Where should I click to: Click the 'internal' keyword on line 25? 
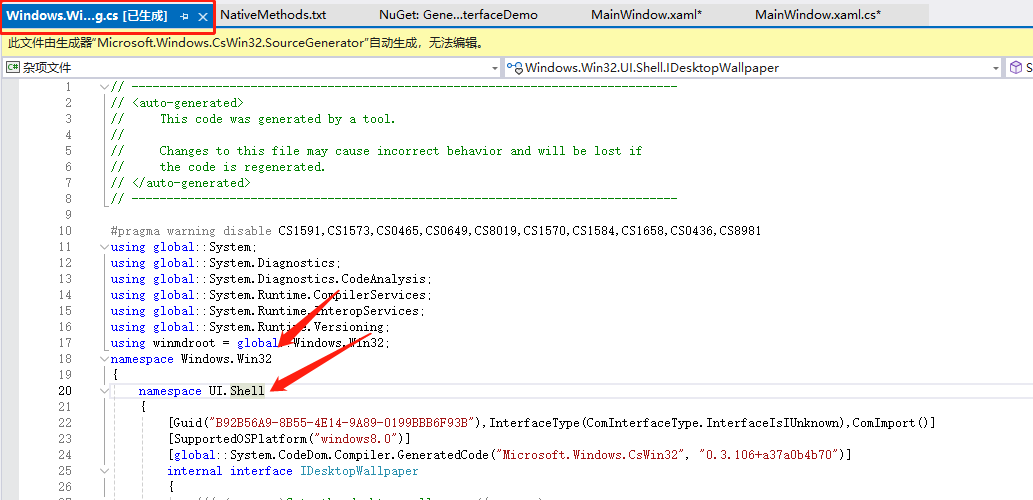click(194, 471)
